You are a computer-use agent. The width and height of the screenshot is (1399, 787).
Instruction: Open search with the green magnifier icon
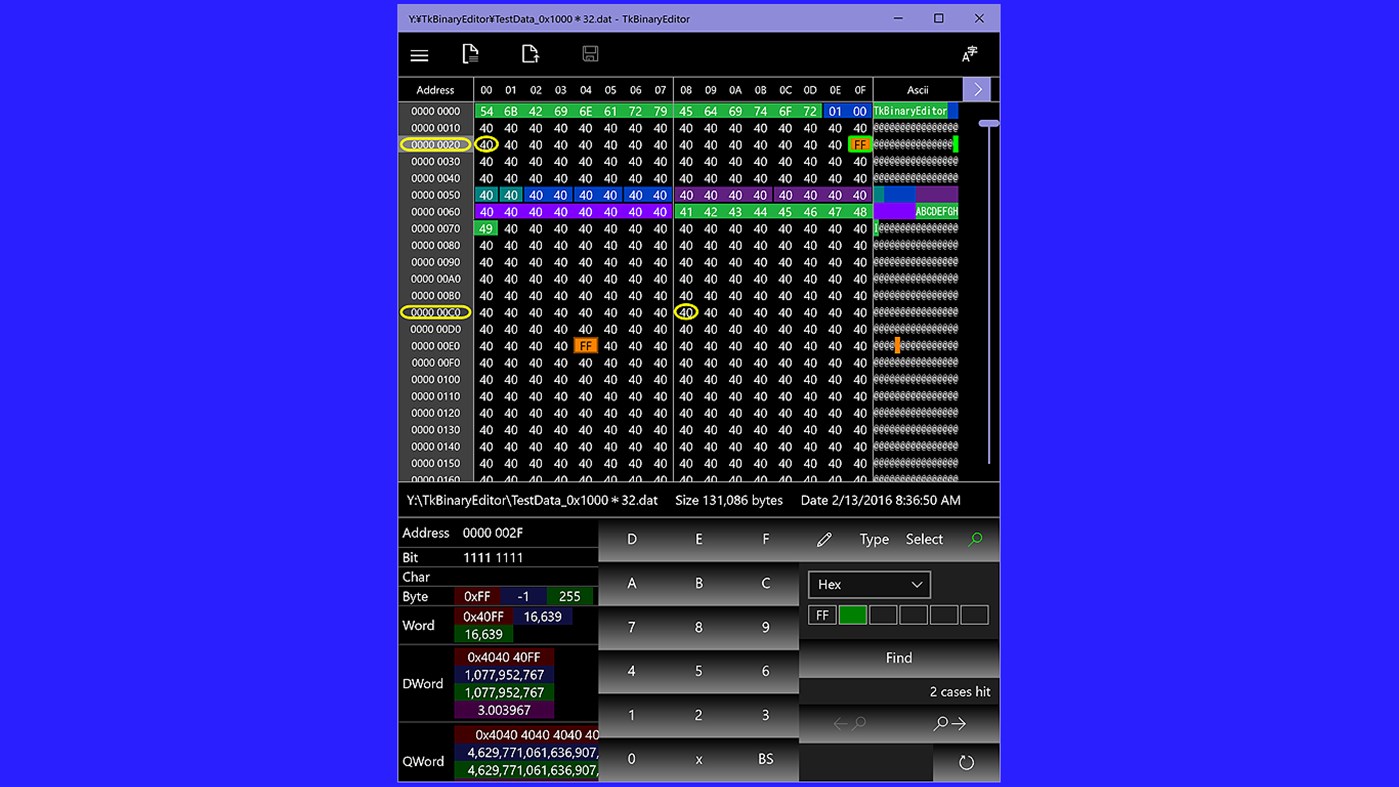click(974, 538)
